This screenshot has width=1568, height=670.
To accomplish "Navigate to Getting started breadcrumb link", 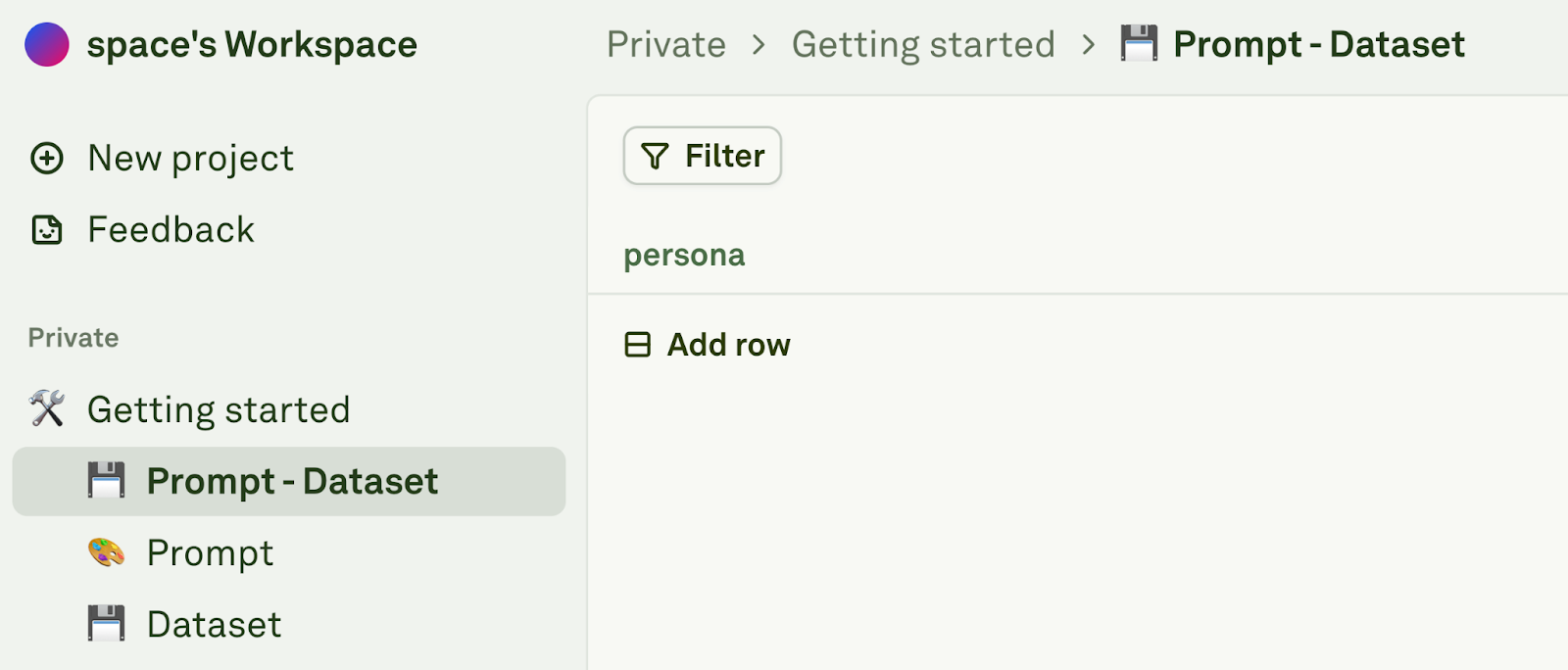I will coord(923,44).
